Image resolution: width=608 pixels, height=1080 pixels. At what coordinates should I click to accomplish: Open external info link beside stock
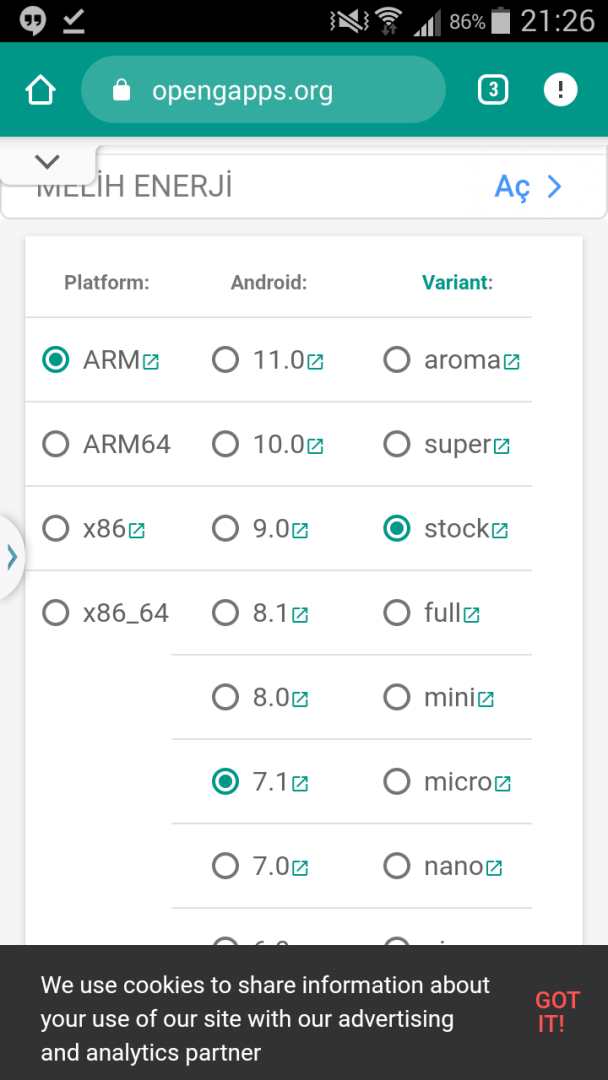tap(500, 530)
